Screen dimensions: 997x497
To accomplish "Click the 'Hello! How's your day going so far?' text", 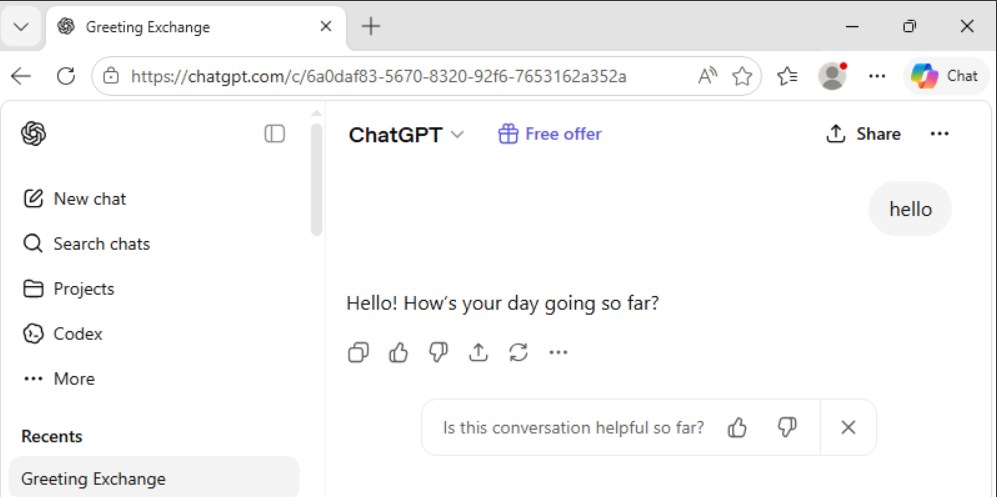I will point(502,303).
